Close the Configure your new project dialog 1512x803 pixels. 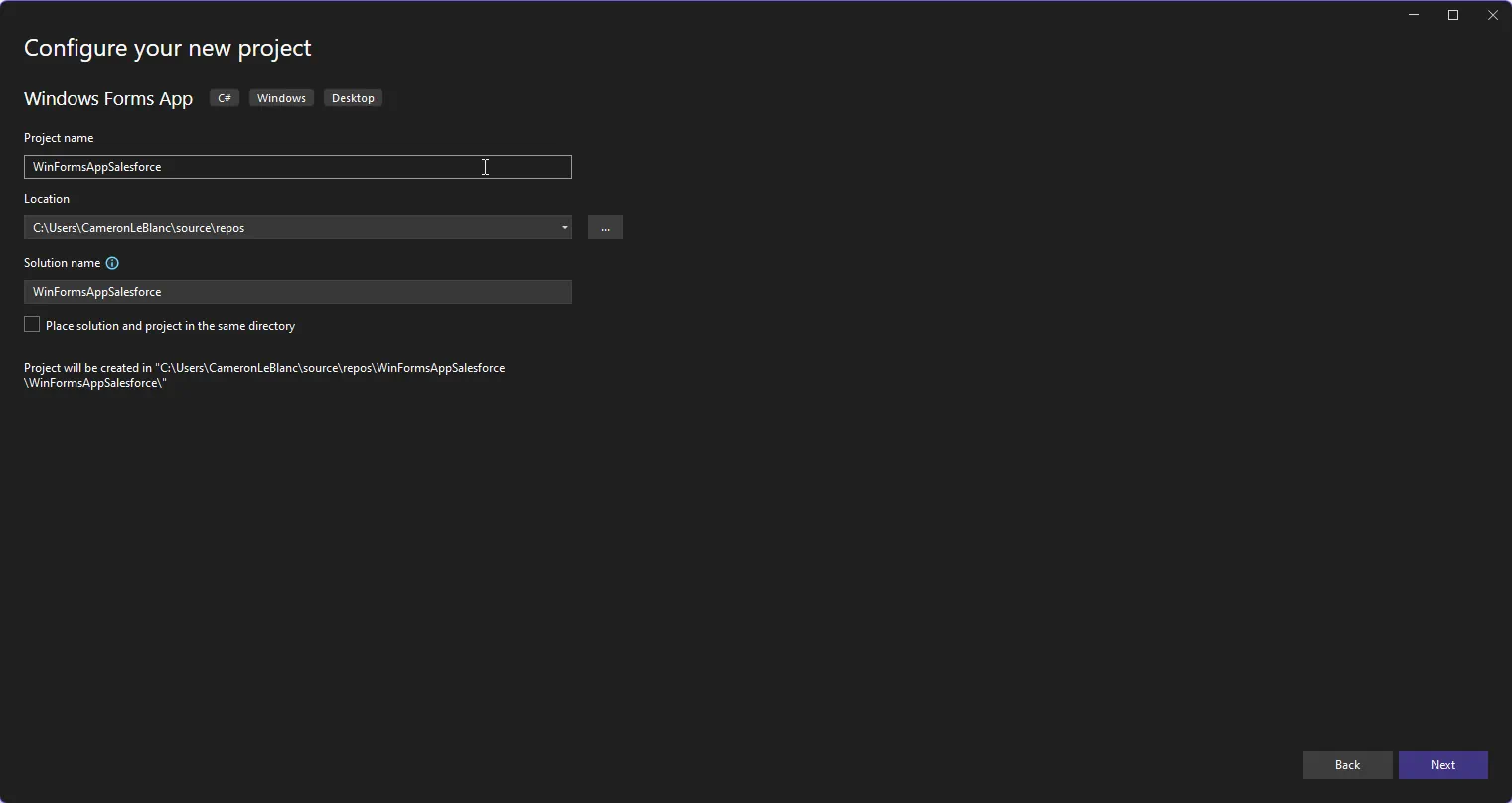pos(1492,15)
